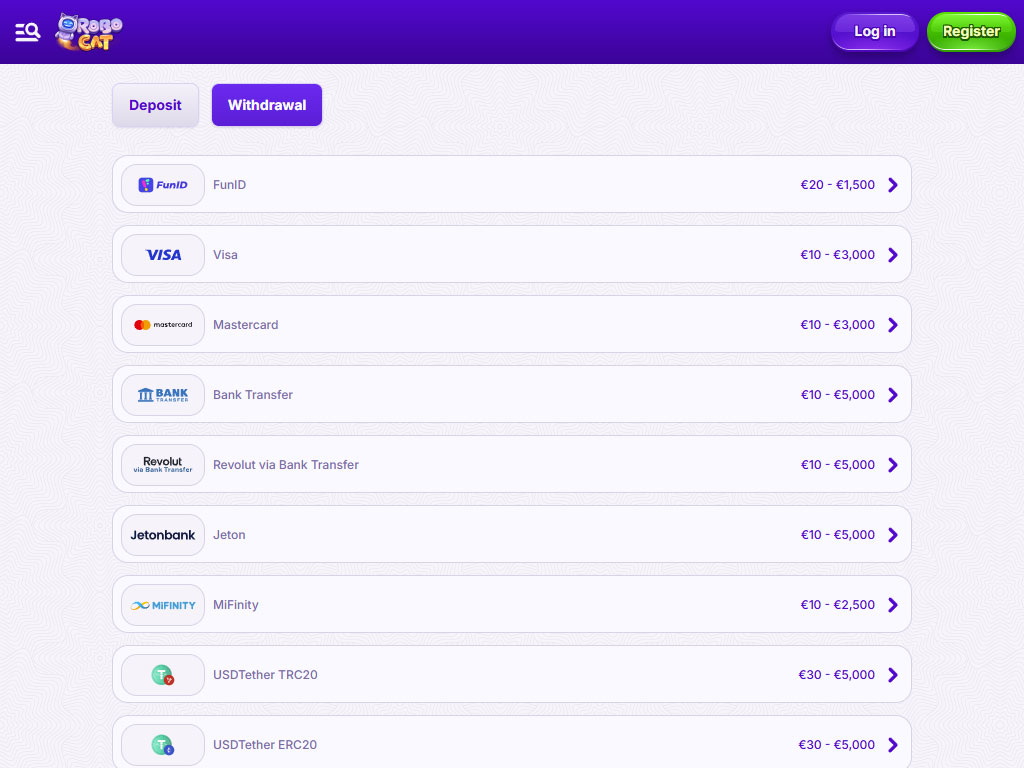The image size is (1024, 768).
Task: Click the USDTether TRC20 coin icon
Action: (163, 675)
